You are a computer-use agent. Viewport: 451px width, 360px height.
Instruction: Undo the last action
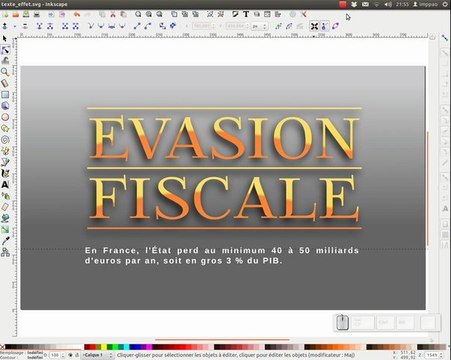point(77,14)
